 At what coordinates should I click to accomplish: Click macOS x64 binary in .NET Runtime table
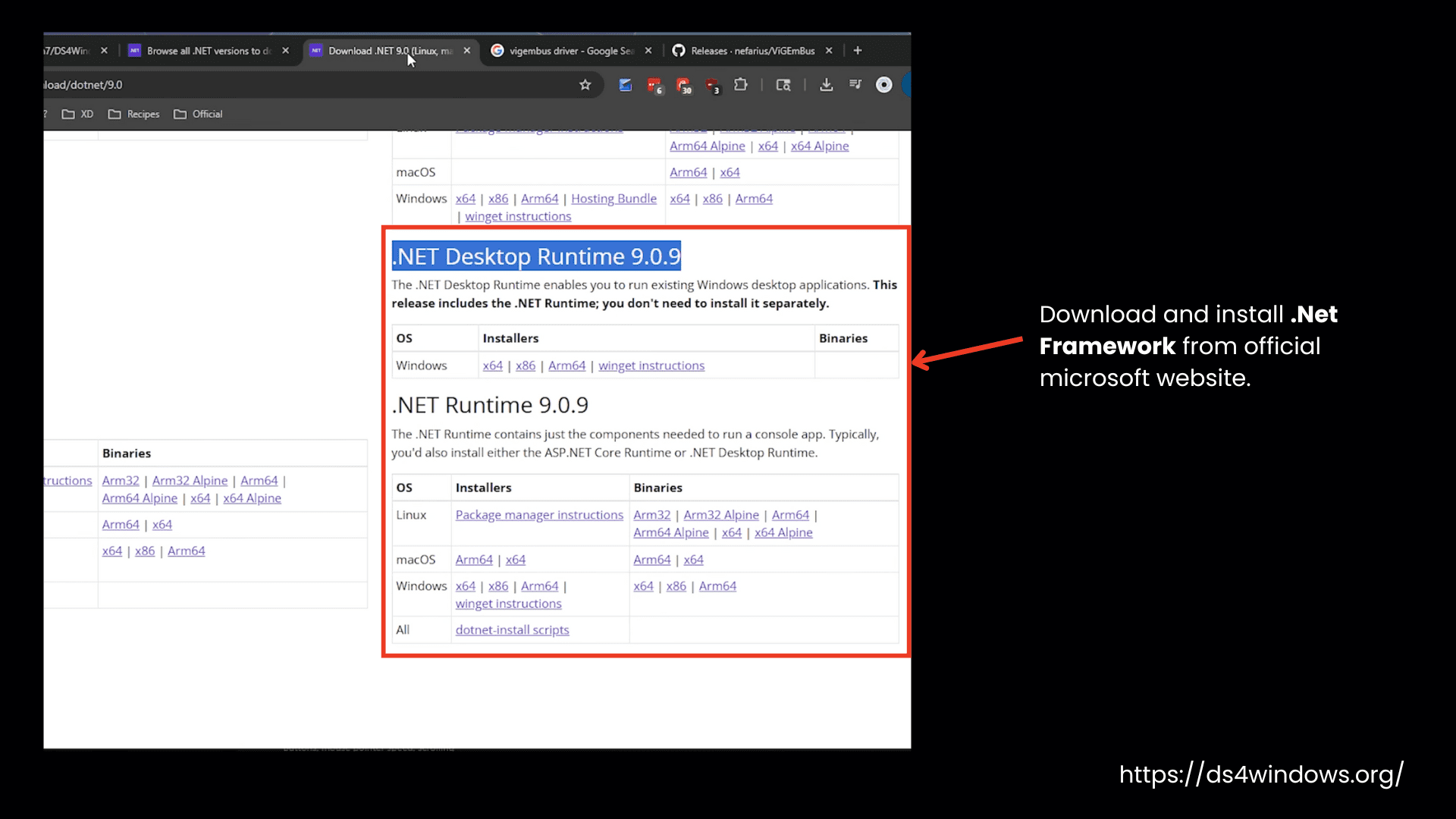[694, 560]
